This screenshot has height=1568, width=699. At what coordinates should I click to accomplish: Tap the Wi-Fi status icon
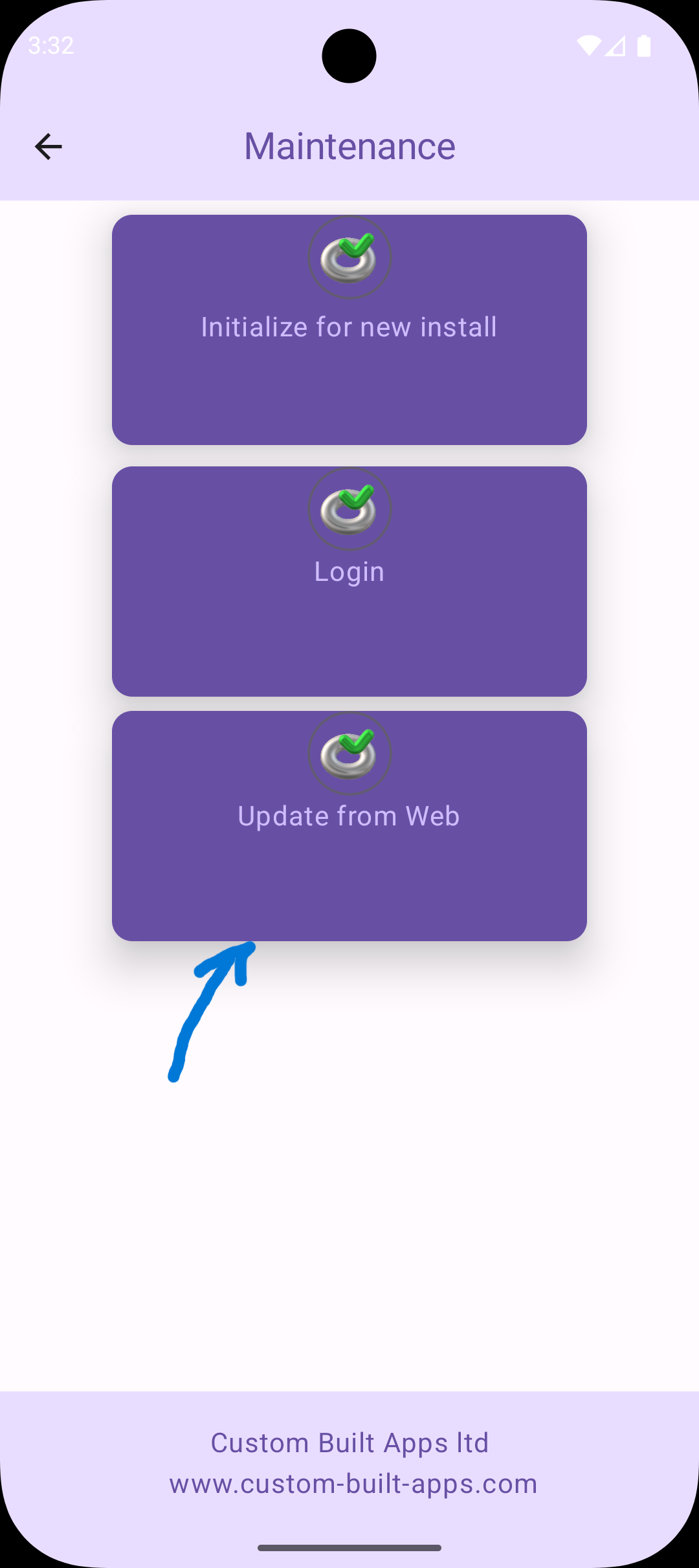pyautogui.click(x=589, y=46)
